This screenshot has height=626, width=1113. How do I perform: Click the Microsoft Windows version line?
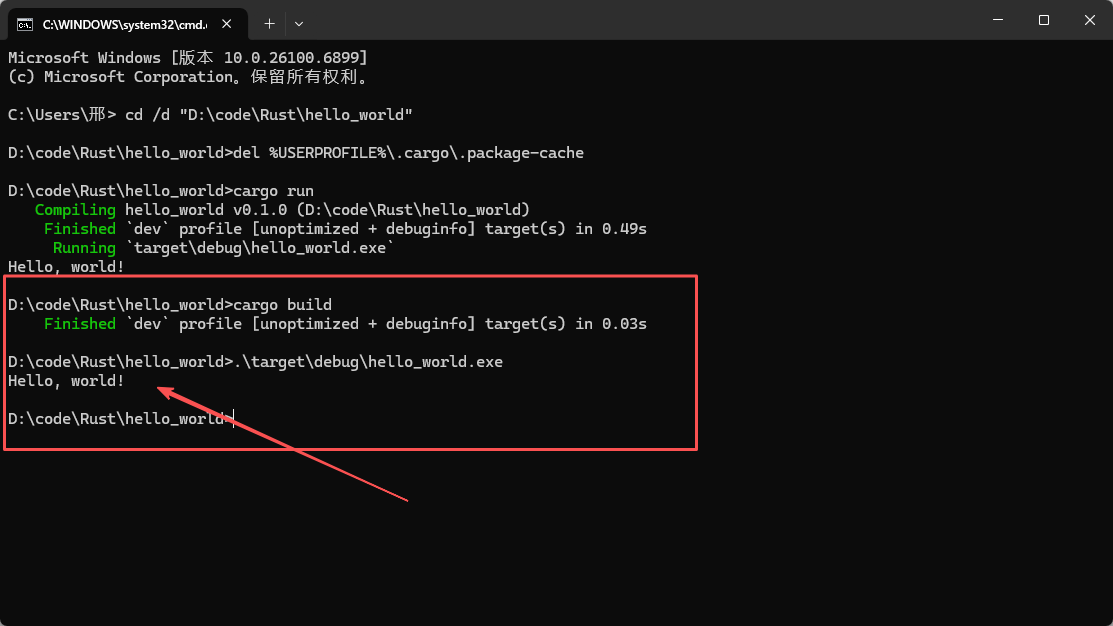188,58
